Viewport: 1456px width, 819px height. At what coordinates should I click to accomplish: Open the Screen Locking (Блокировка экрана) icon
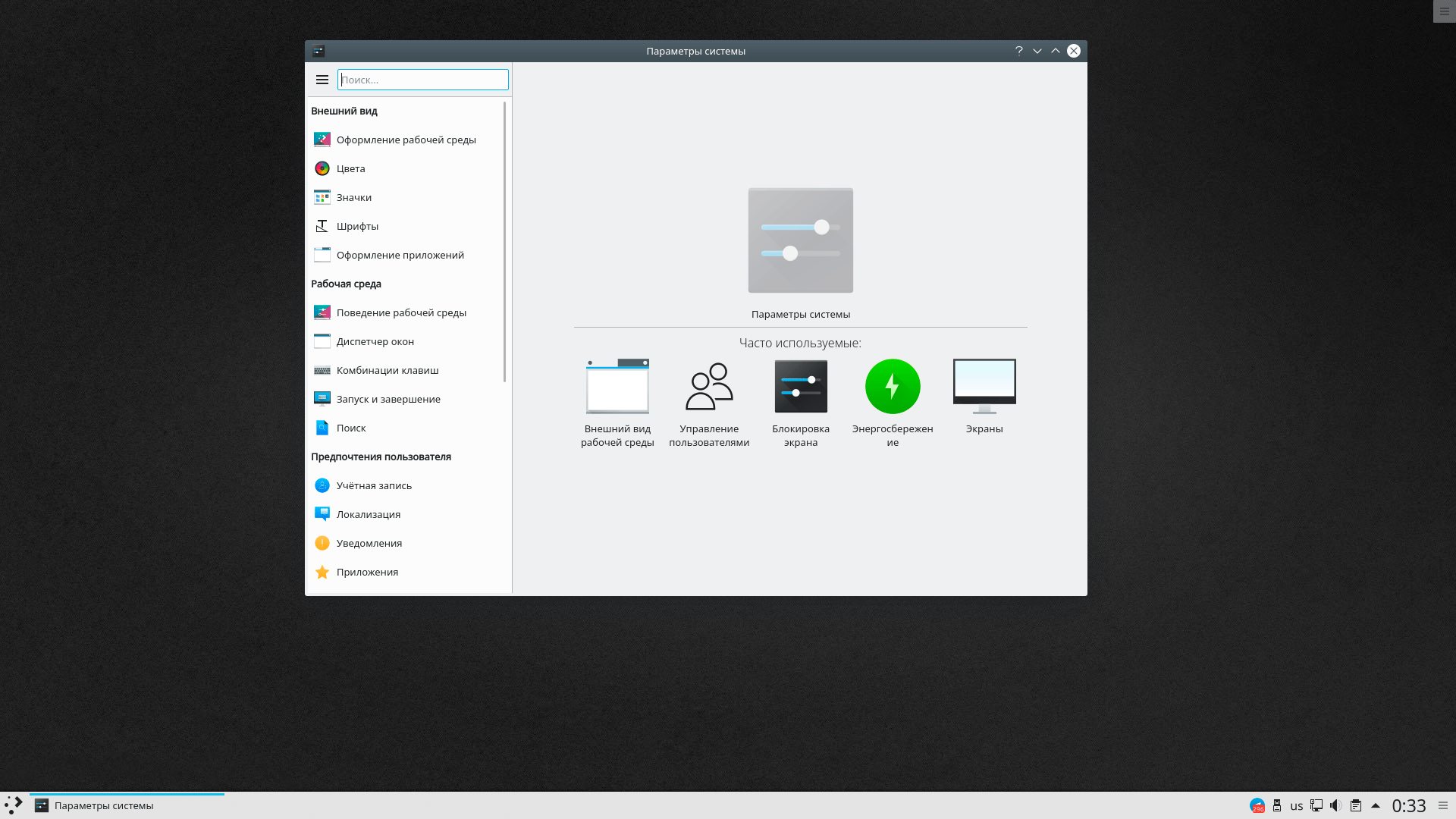point(801,387)
